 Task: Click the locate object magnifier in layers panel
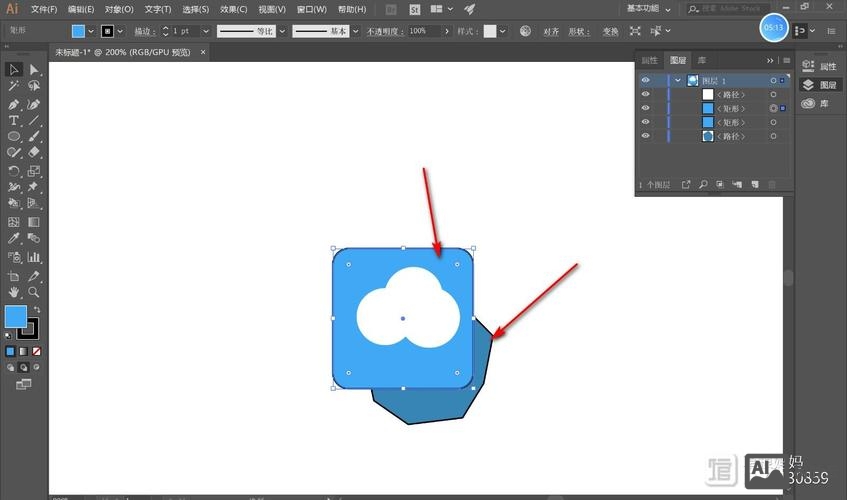(703, 185)
